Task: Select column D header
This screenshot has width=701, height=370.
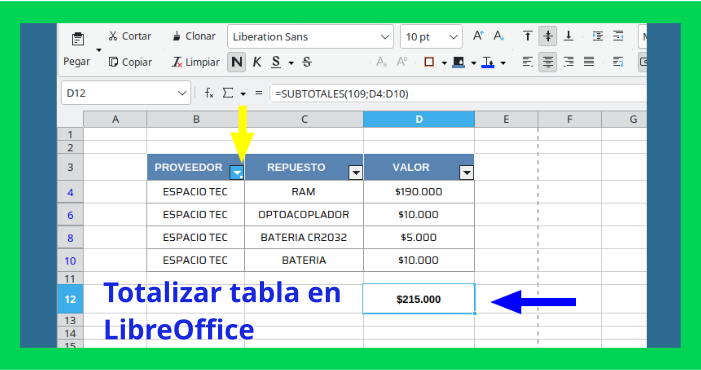Action: click(x=419, y=119)
